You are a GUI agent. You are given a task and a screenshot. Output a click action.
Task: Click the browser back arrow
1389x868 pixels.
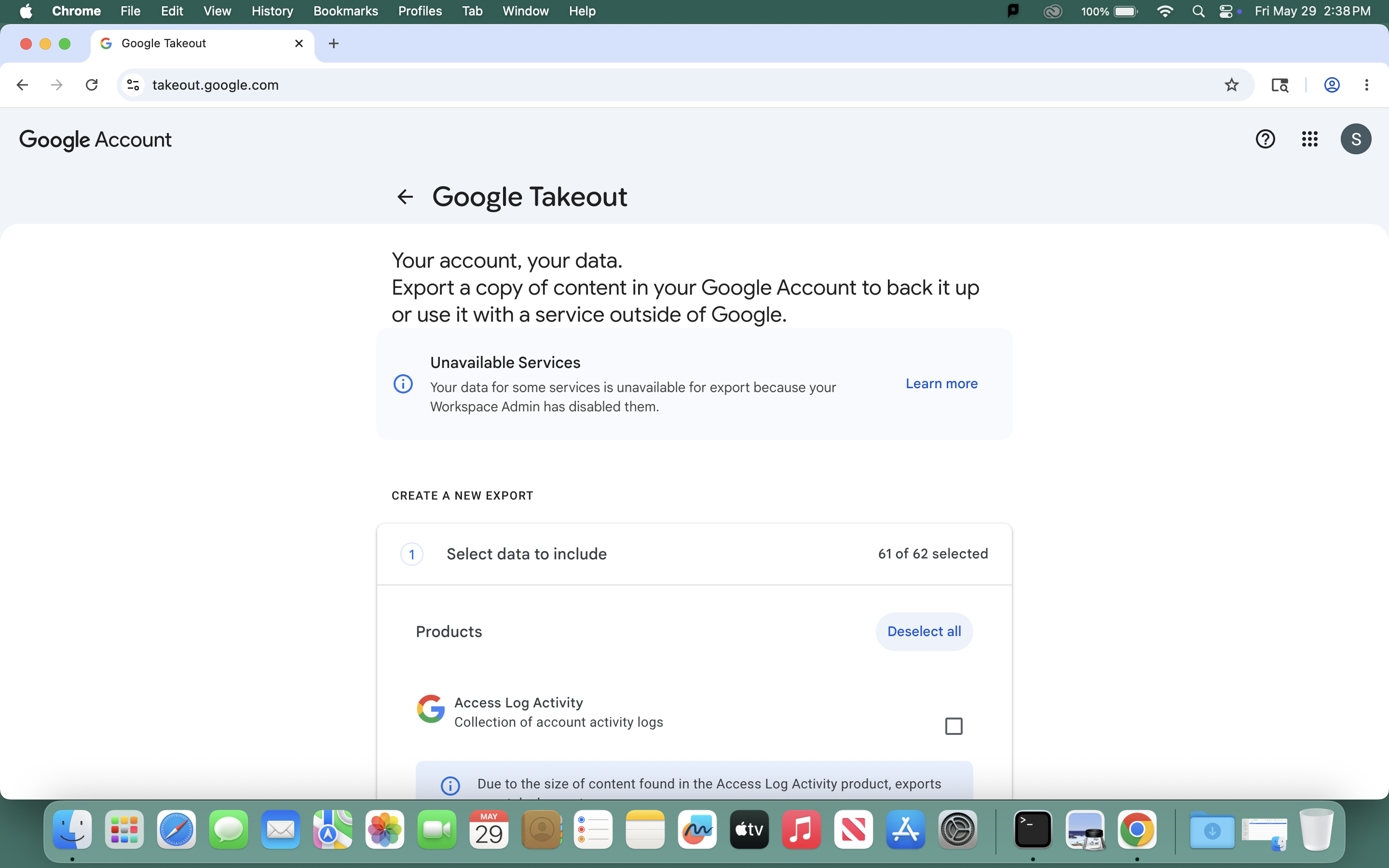tap(22, 85)
